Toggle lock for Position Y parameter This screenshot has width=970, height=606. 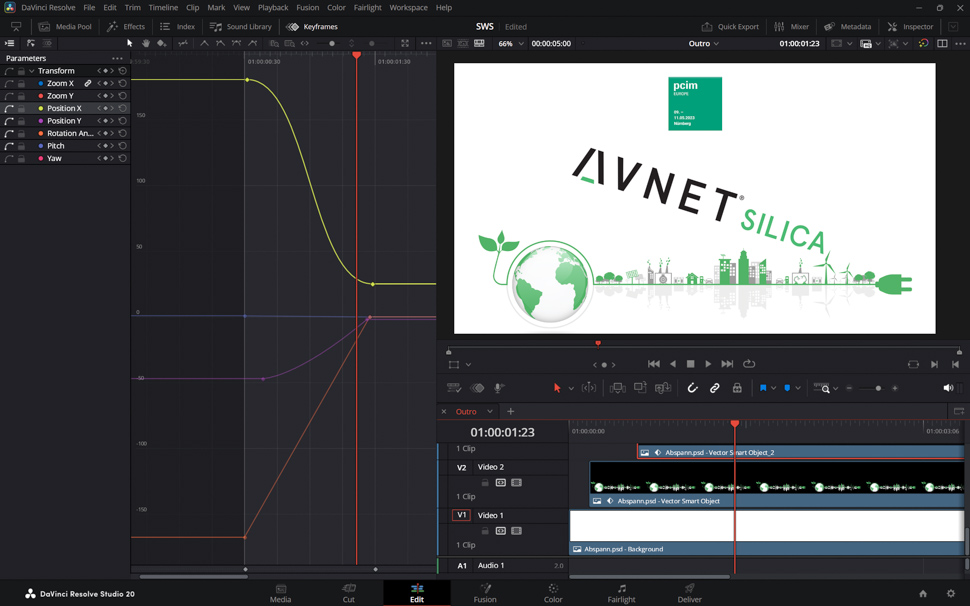click(21, 121)
